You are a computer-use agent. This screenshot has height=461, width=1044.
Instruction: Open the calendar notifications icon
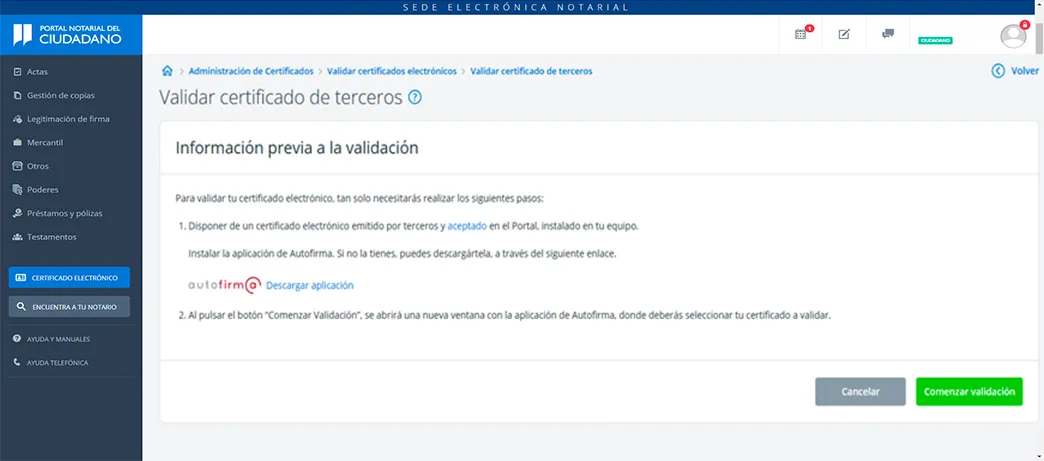(800, 34)
